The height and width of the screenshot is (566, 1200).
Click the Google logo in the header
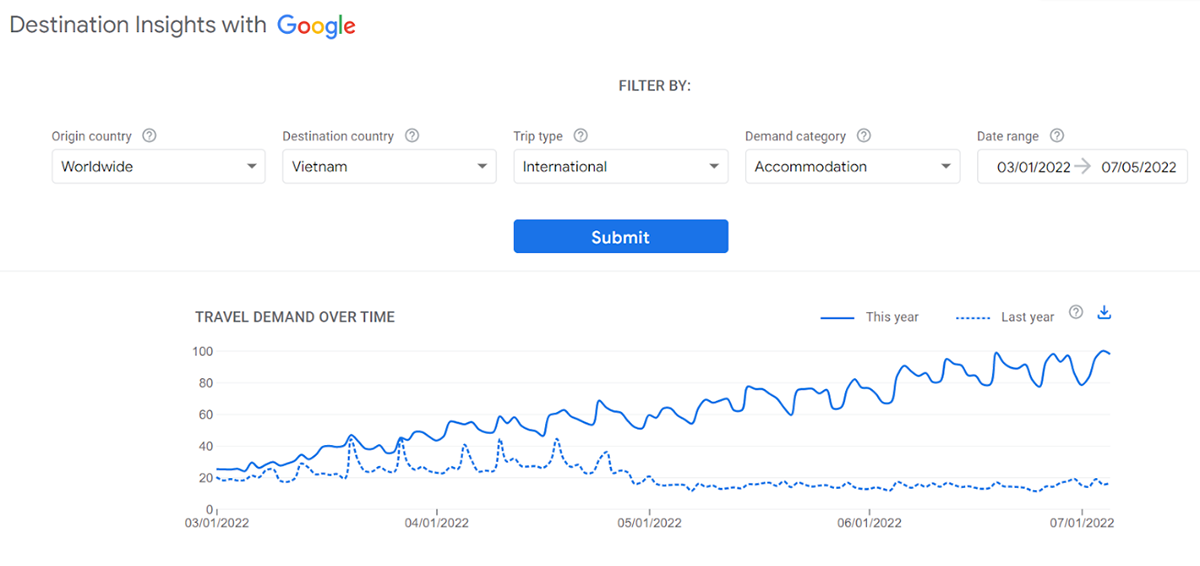pos(316,27)
